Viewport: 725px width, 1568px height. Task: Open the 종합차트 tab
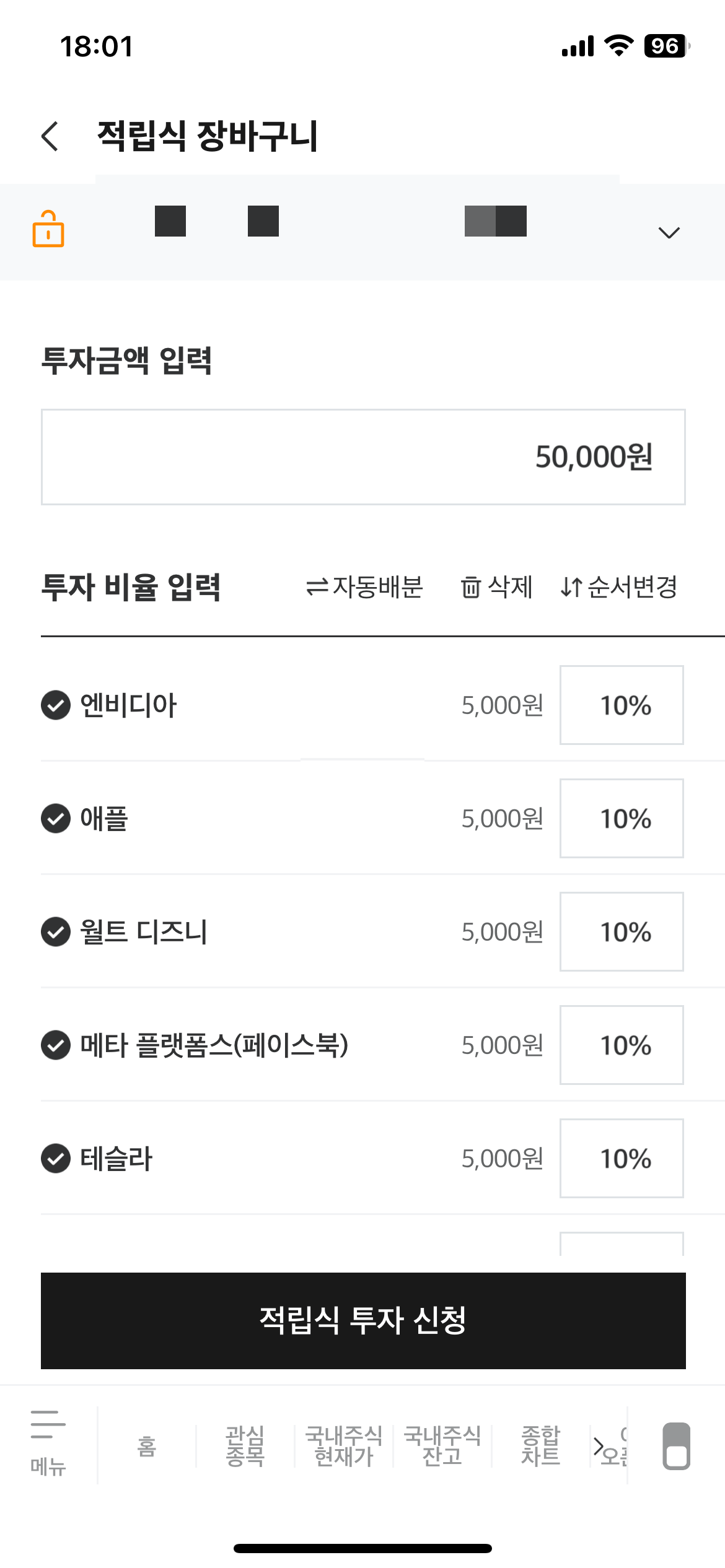tap(540, 1447)
